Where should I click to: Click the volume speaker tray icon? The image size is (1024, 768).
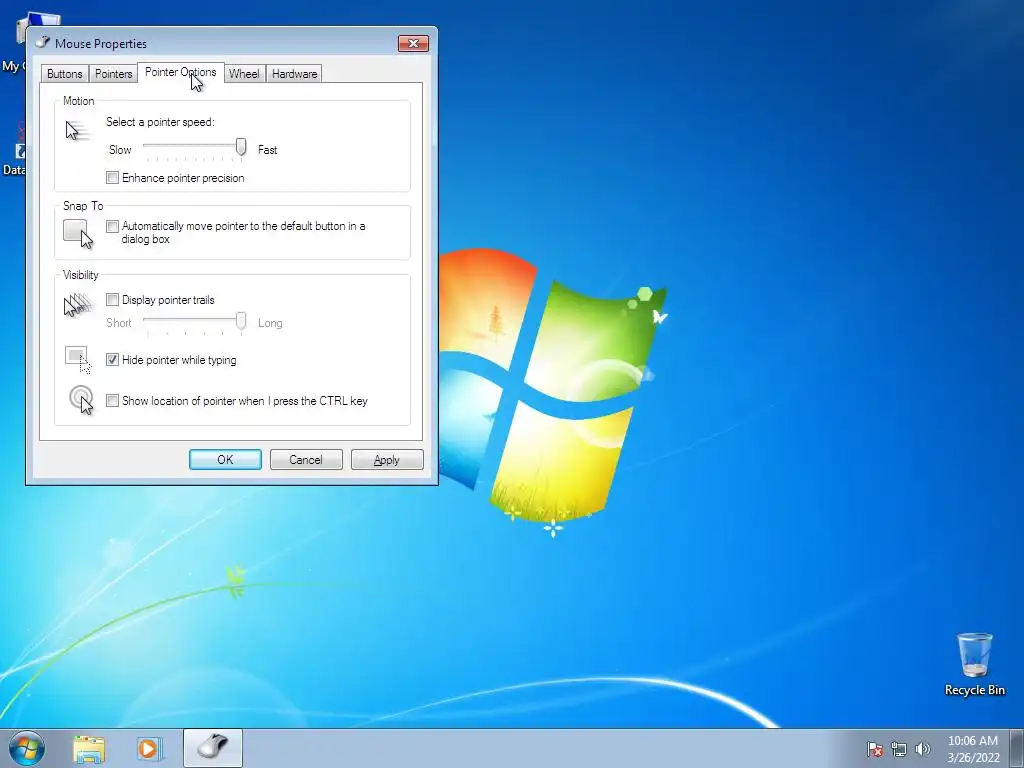click(923, 749)
